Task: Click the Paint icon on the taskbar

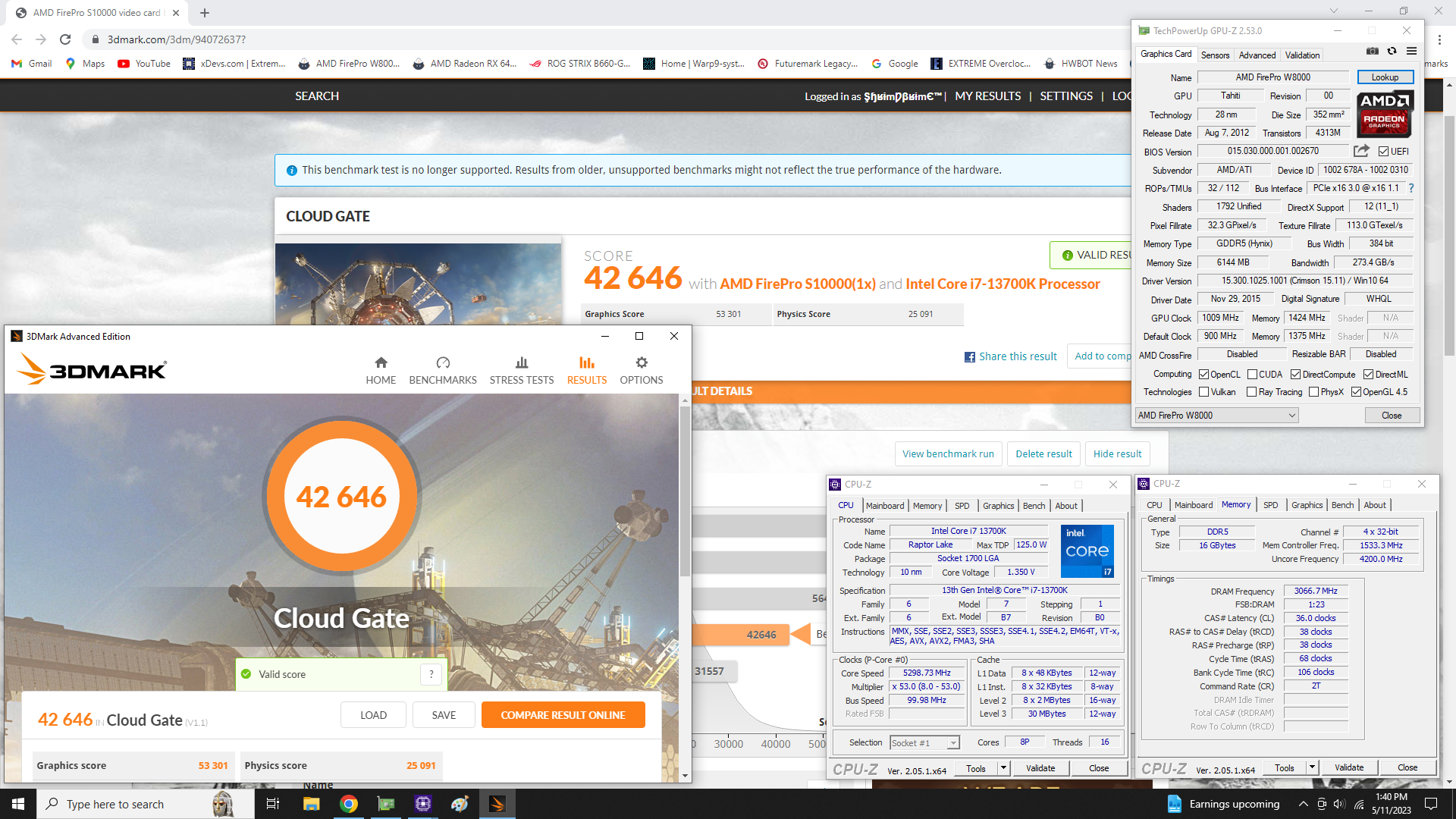Action: [460, 804]
